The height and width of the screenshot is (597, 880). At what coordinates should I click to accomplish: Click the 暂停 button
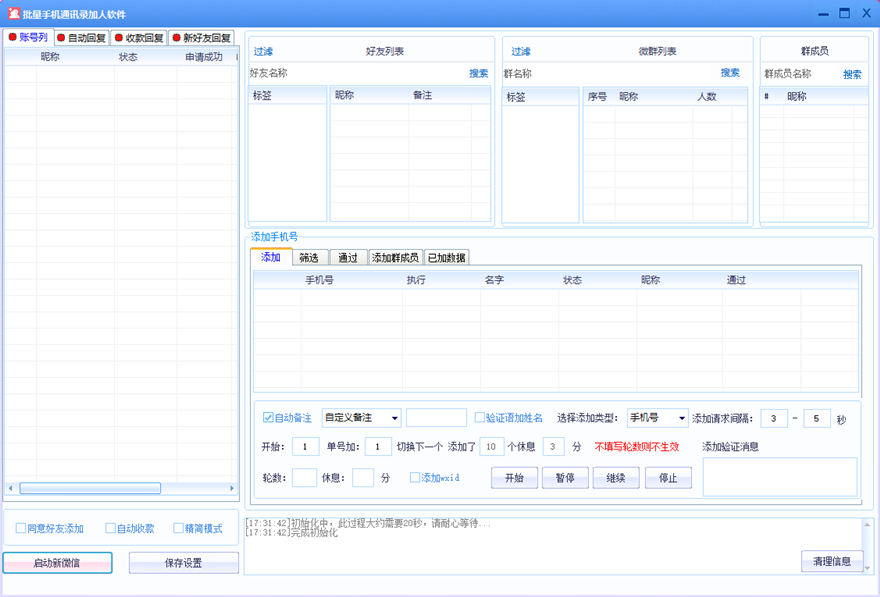[565, 478]
